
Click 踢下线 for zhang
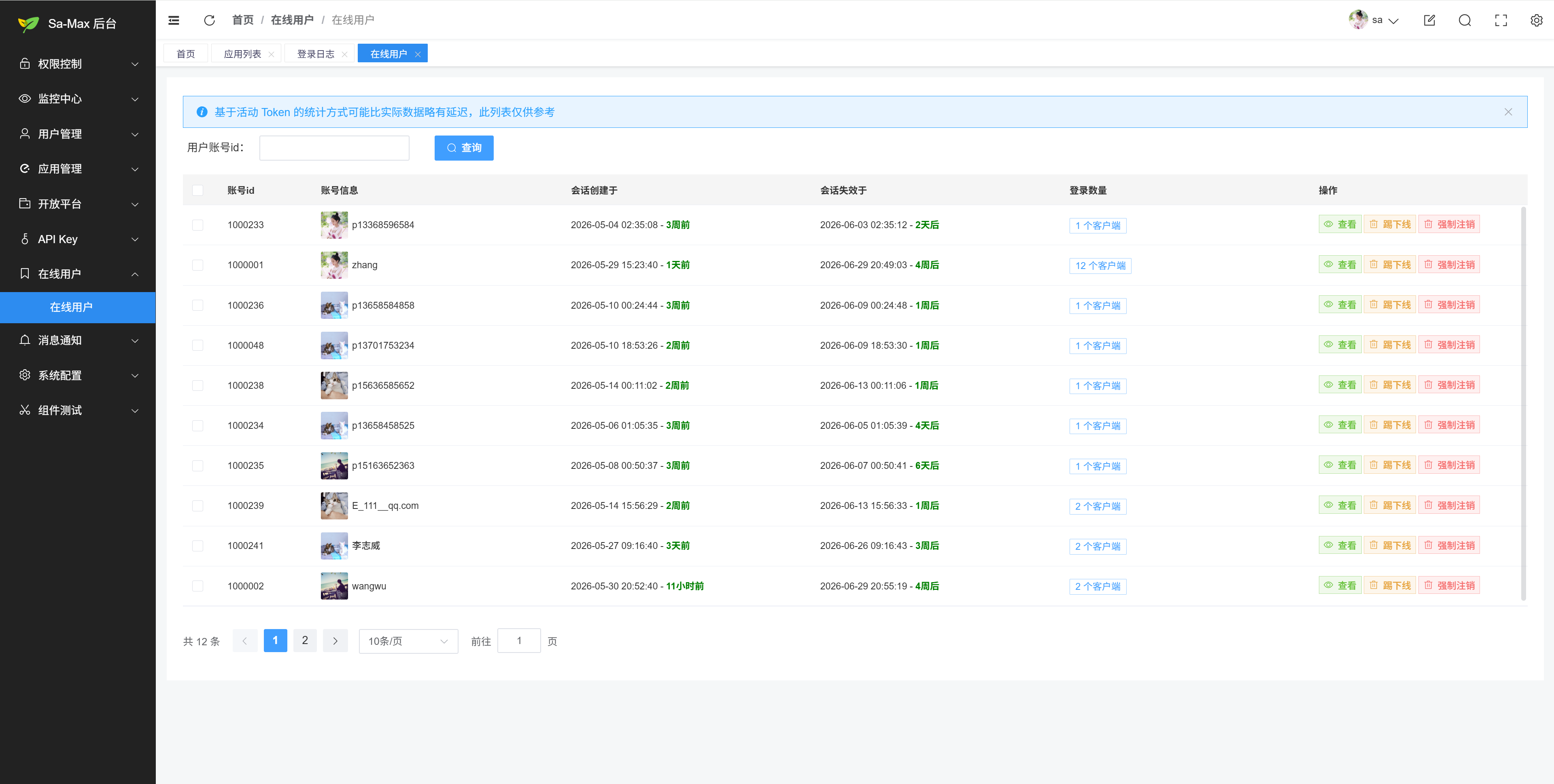click(1390, 265)
